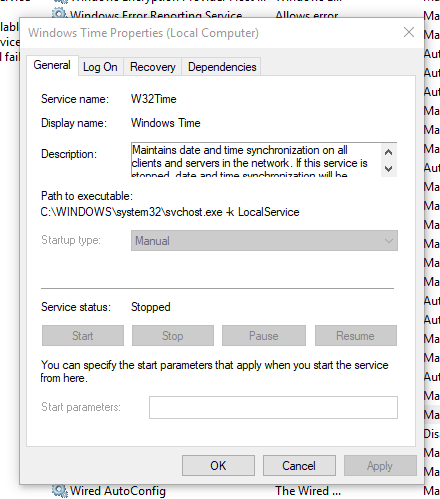440x499 pixels.
Task: Click 'The Wired ...' description cell in Services
Action: point(308,491)
